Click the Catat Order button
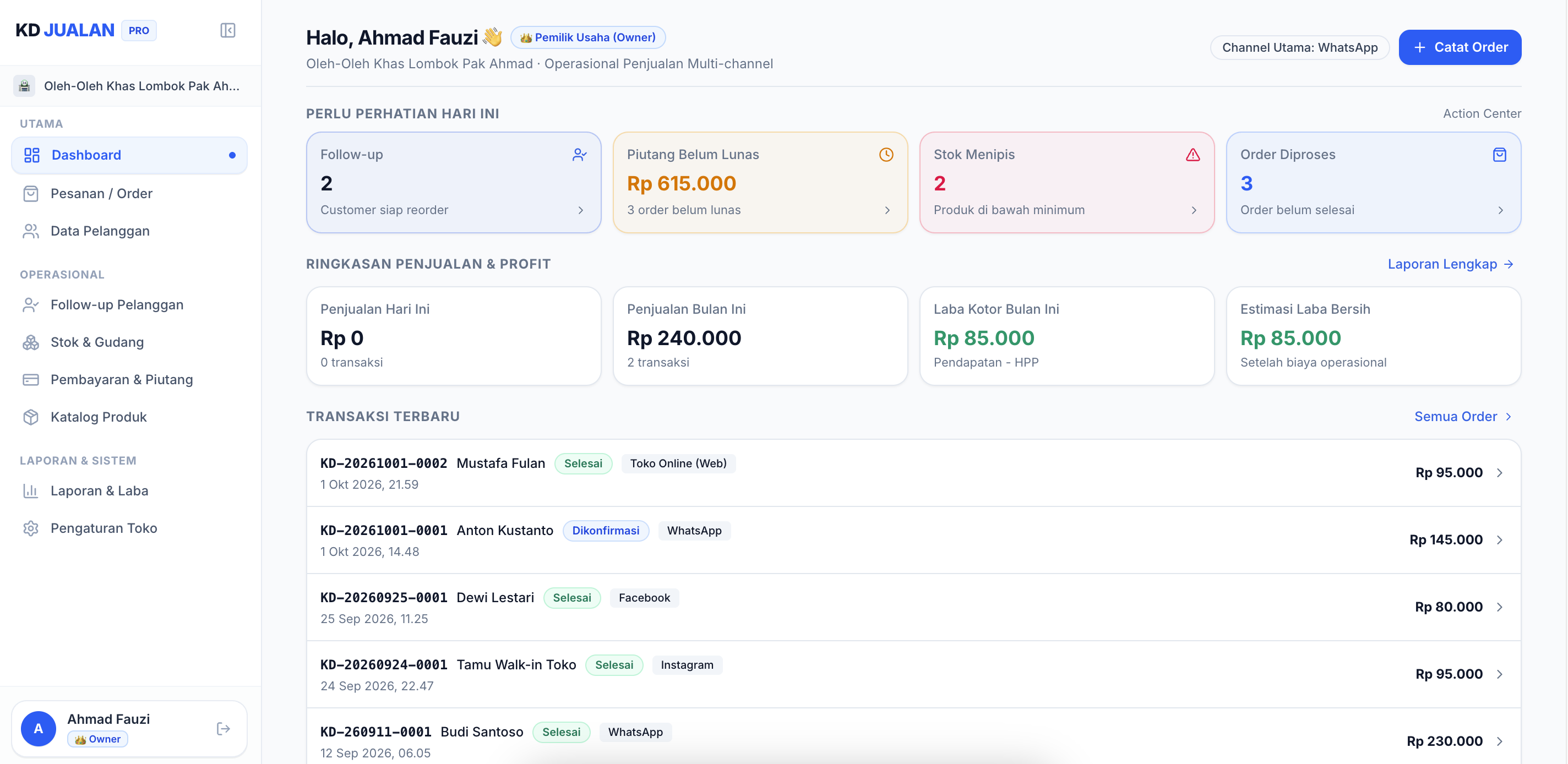Viewport: 1568px width, 764px height. coord(1460,47)
